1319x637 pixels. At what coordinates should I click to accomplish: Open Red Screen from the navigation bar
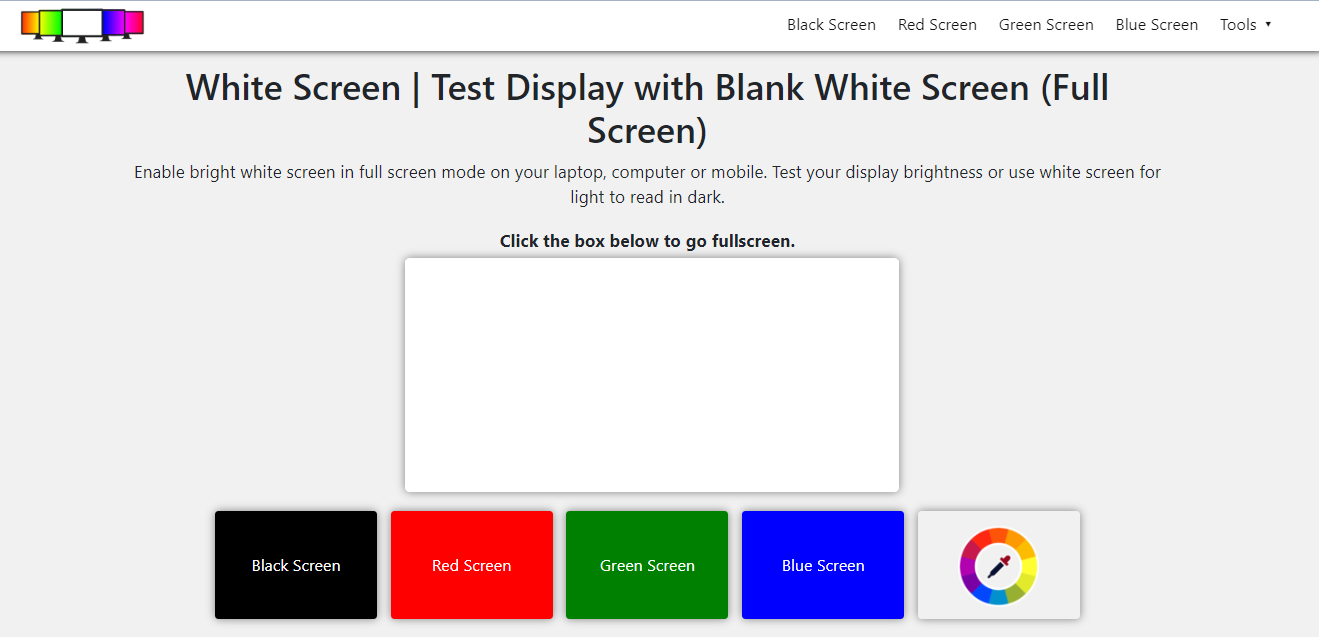tap(937, 24)
